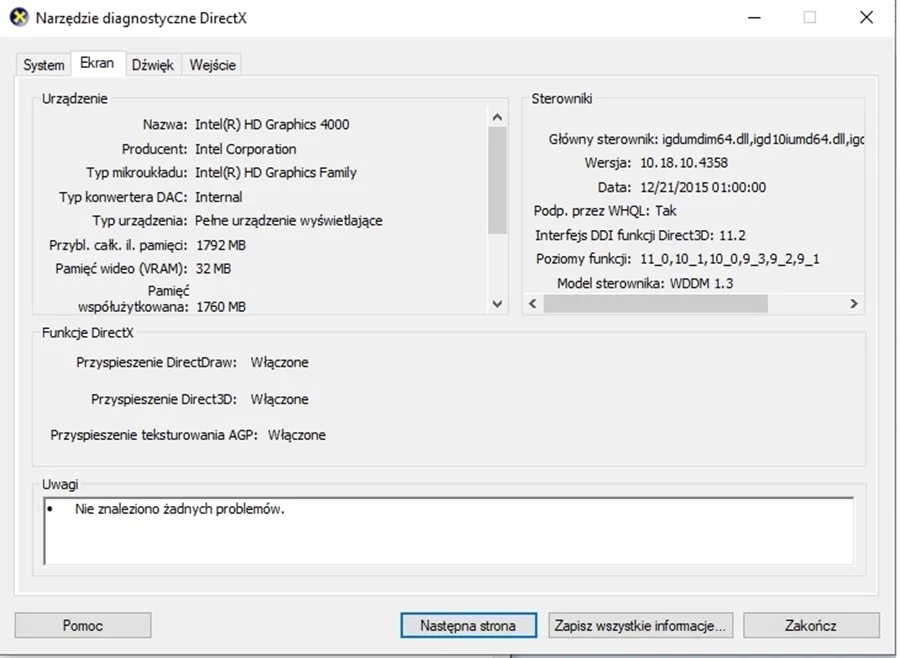Click AGP texturing acceleration status Włączone
The image size is (900, 658).
tap(297, 435)
